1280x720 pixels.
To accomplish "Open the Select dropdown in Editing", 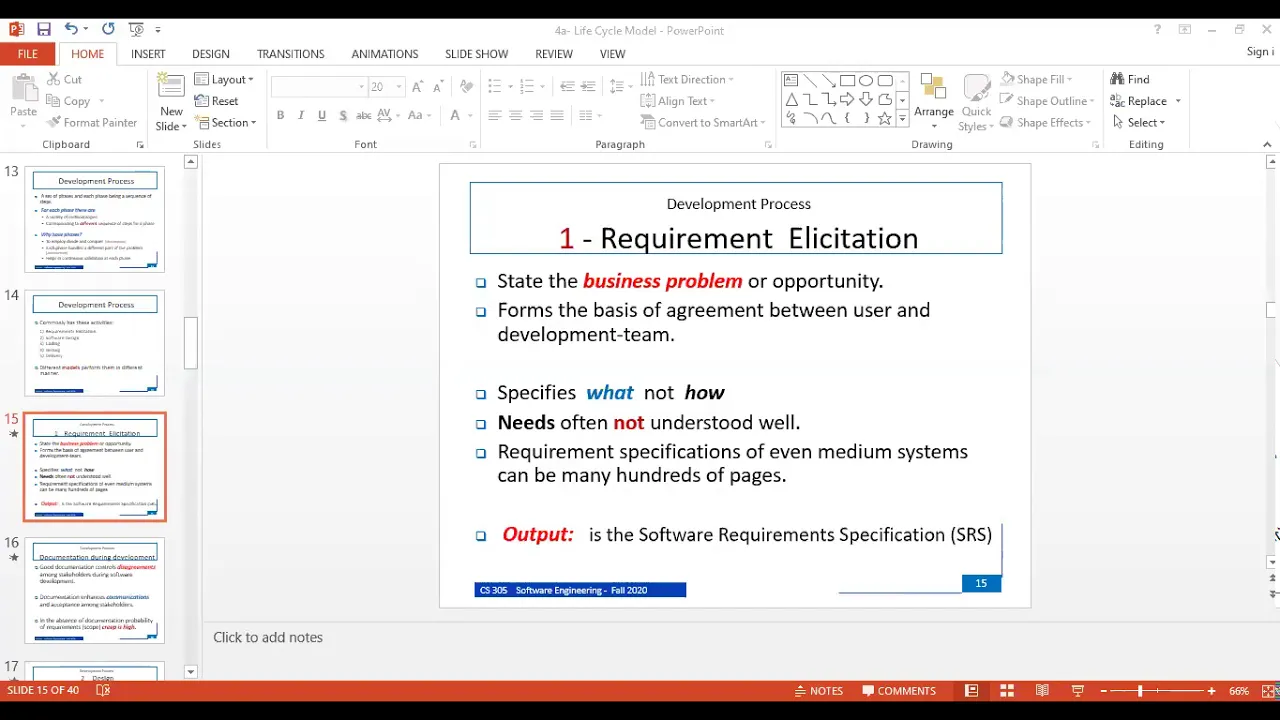I will point(1138,122).
